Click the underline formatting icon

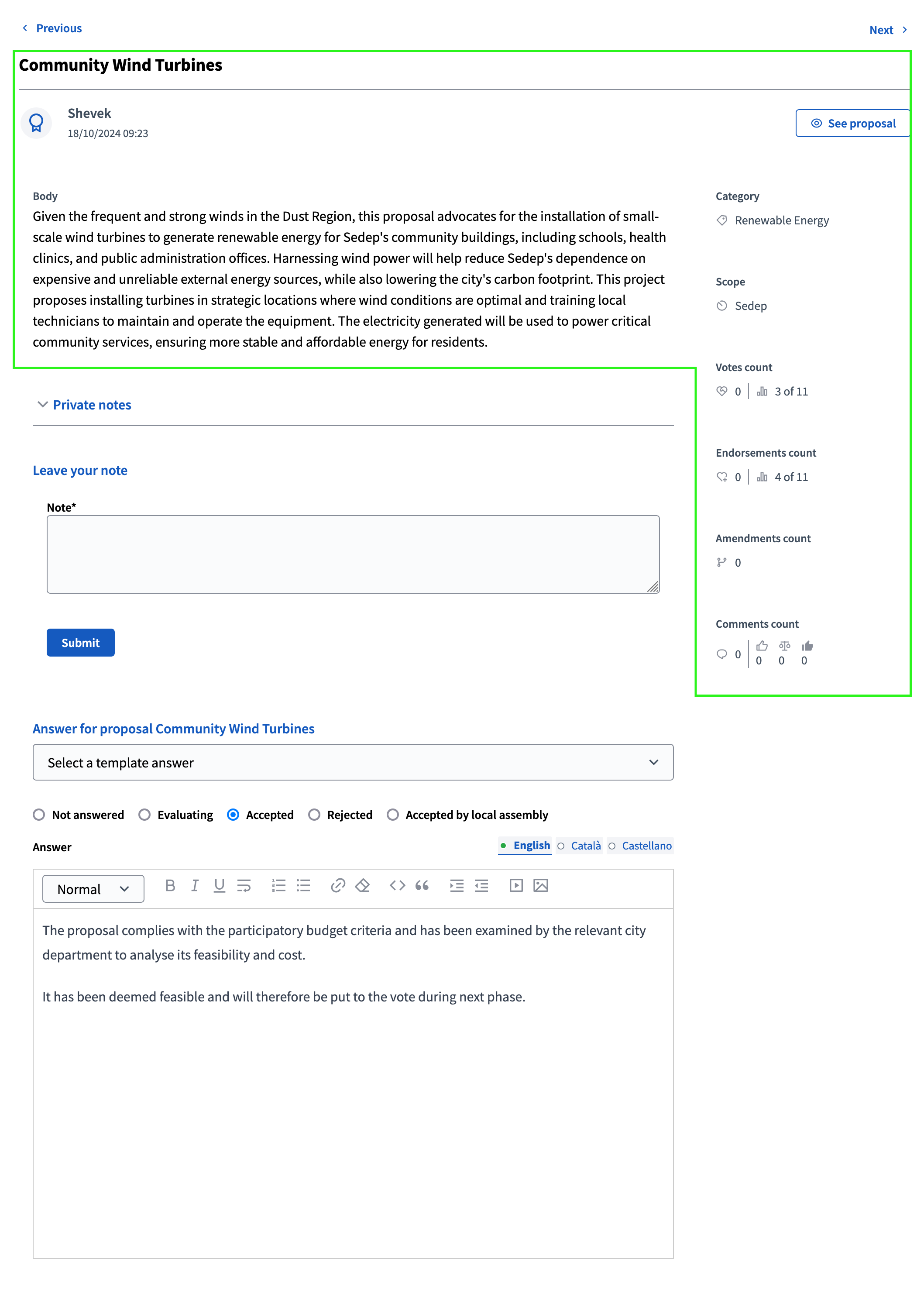click(220, 886)
